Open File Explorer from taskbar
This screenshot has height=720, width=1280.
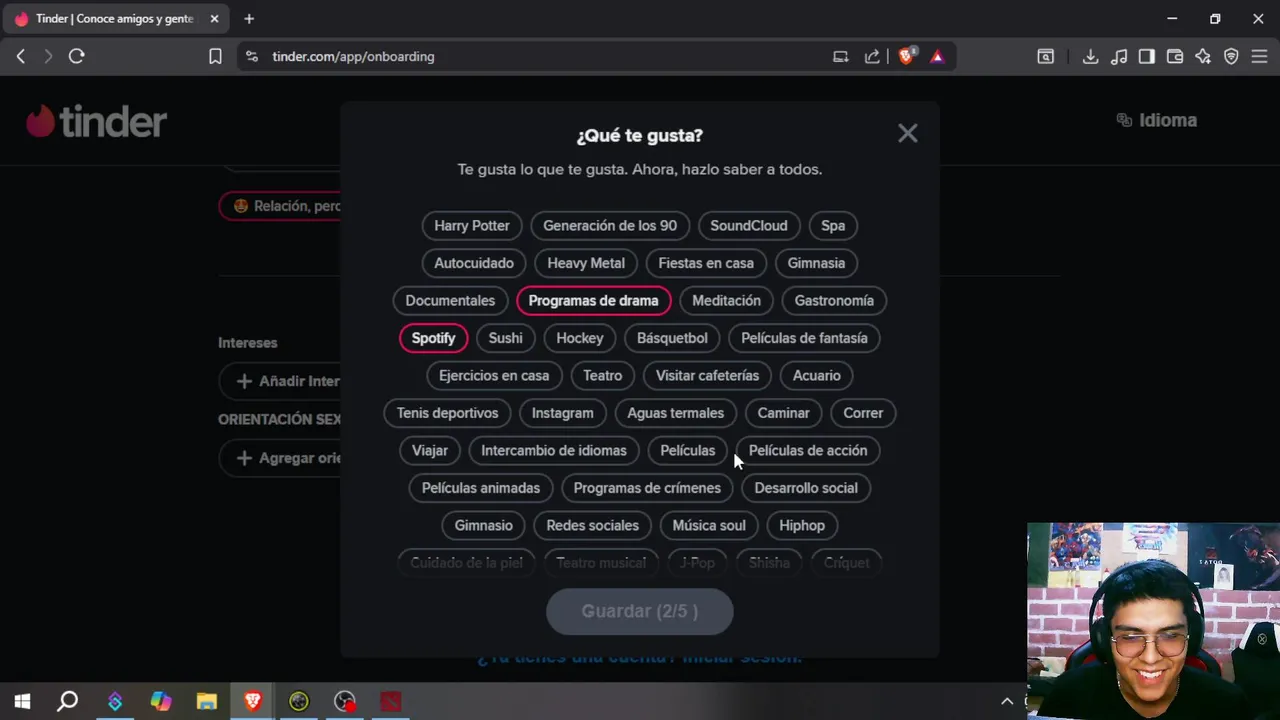[x=207, y=702]
